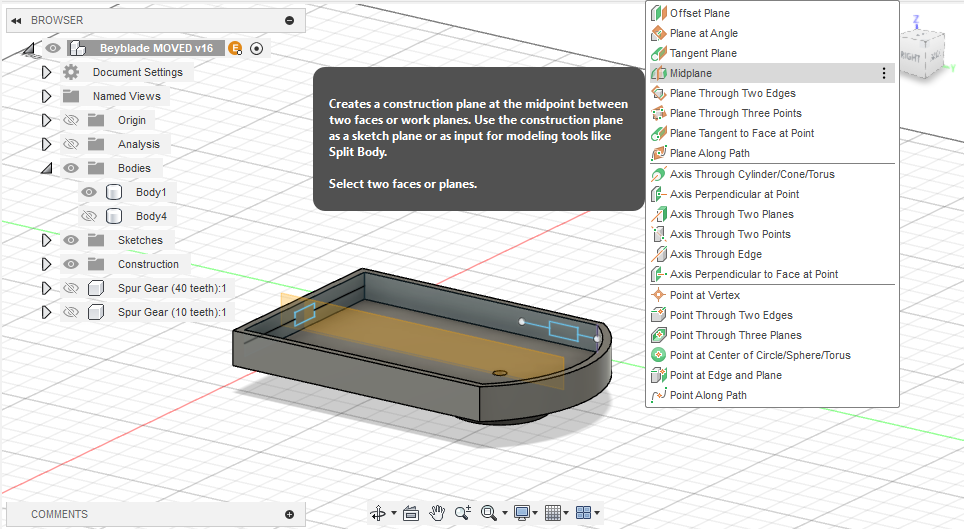Show the hidden Origin folder
Viewport: 964px width, 529px height.
pos(71,120)
